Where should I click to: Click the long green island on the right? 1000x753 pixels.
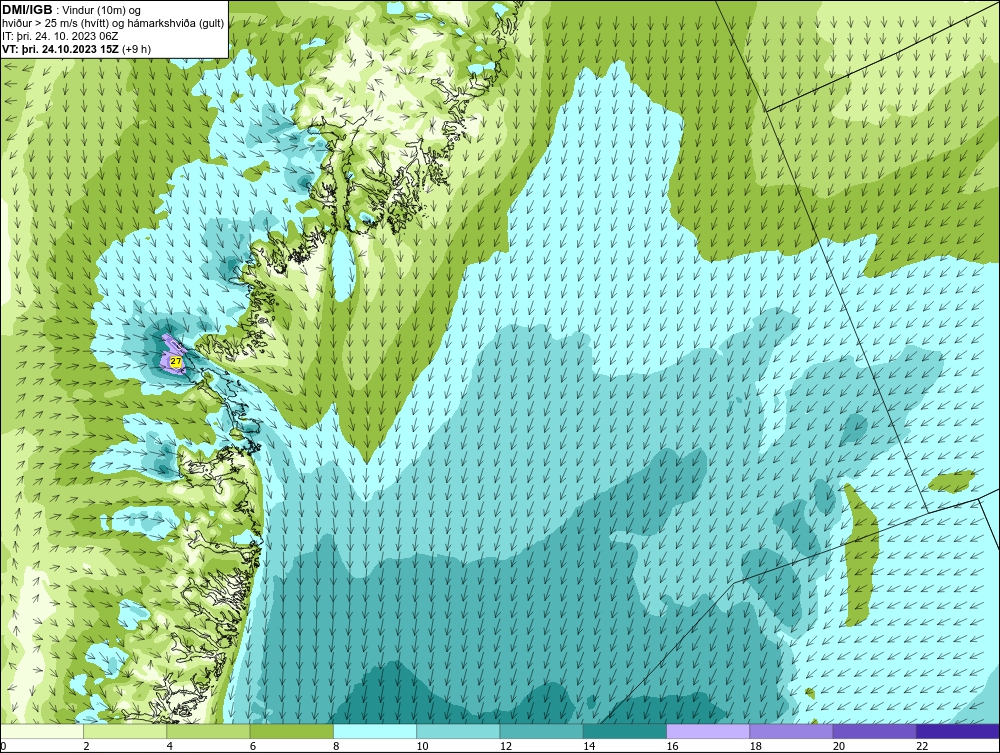coord(861,555)
